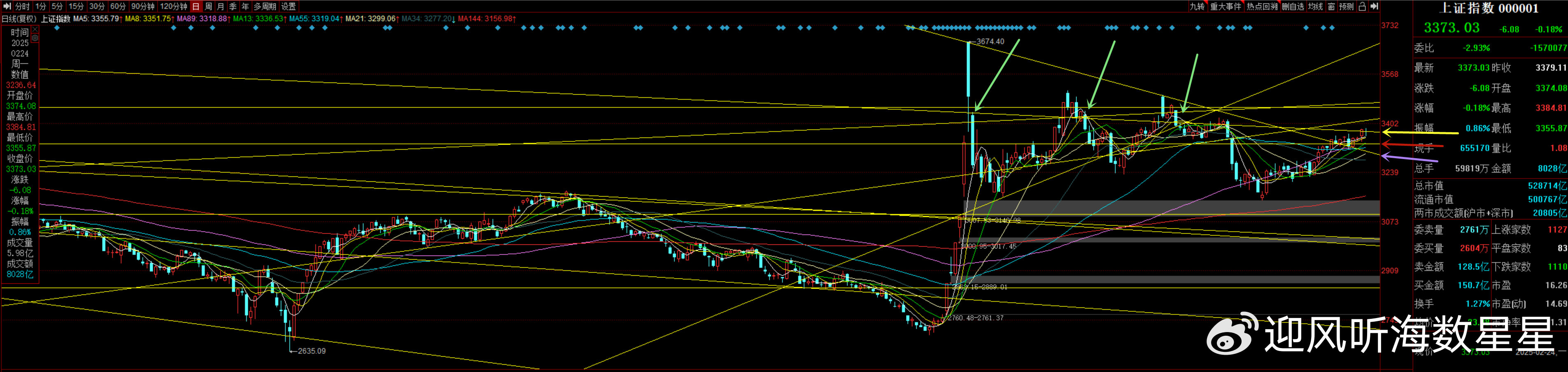This screenshot has height=372, width=1568.
Task: Click the 3073 price axis label
Action: [1390, 222]
